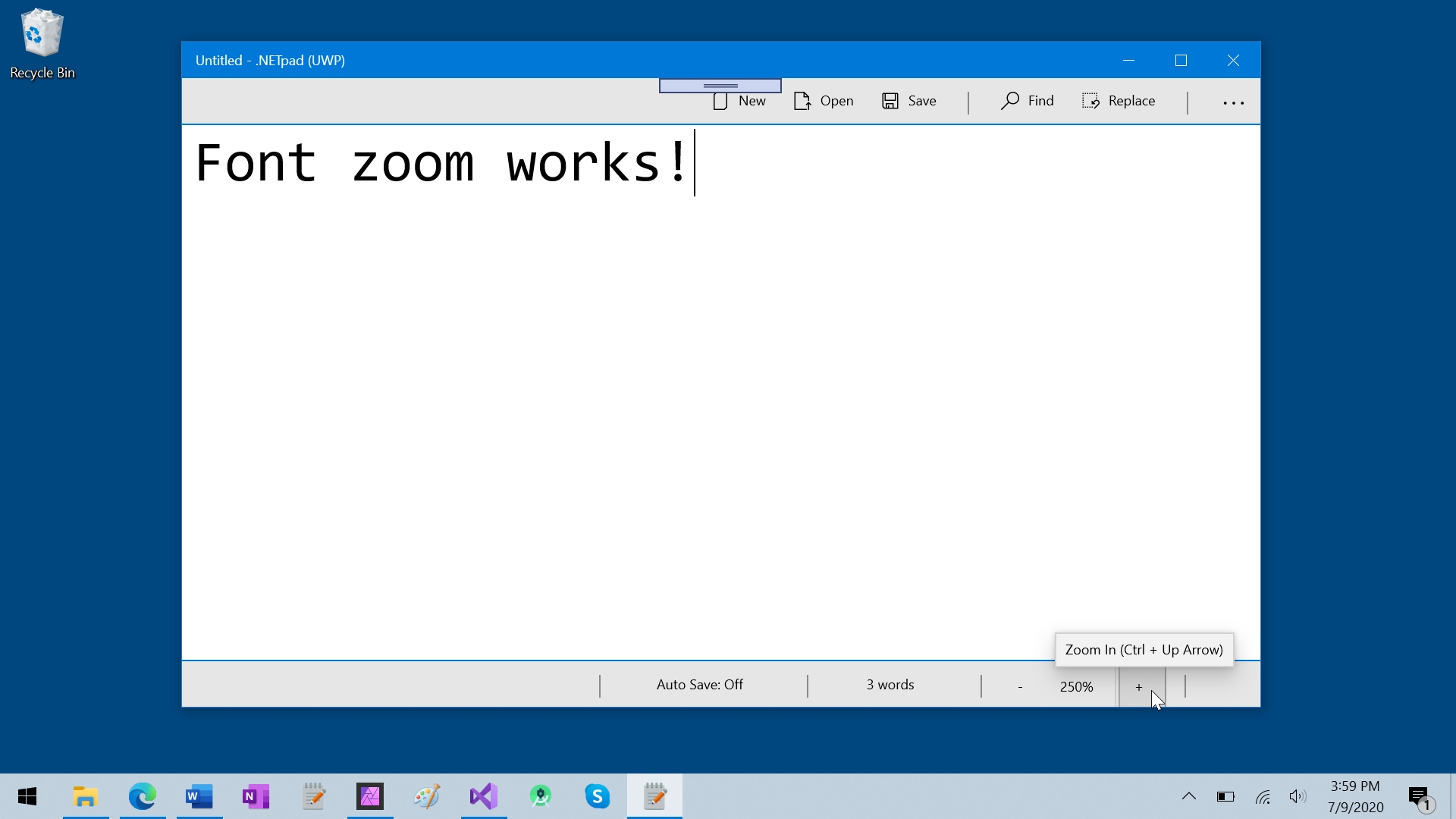Click the 250% zoom level label
1456x819 pixels.
pyautogui.click(x=1076, y=687)
